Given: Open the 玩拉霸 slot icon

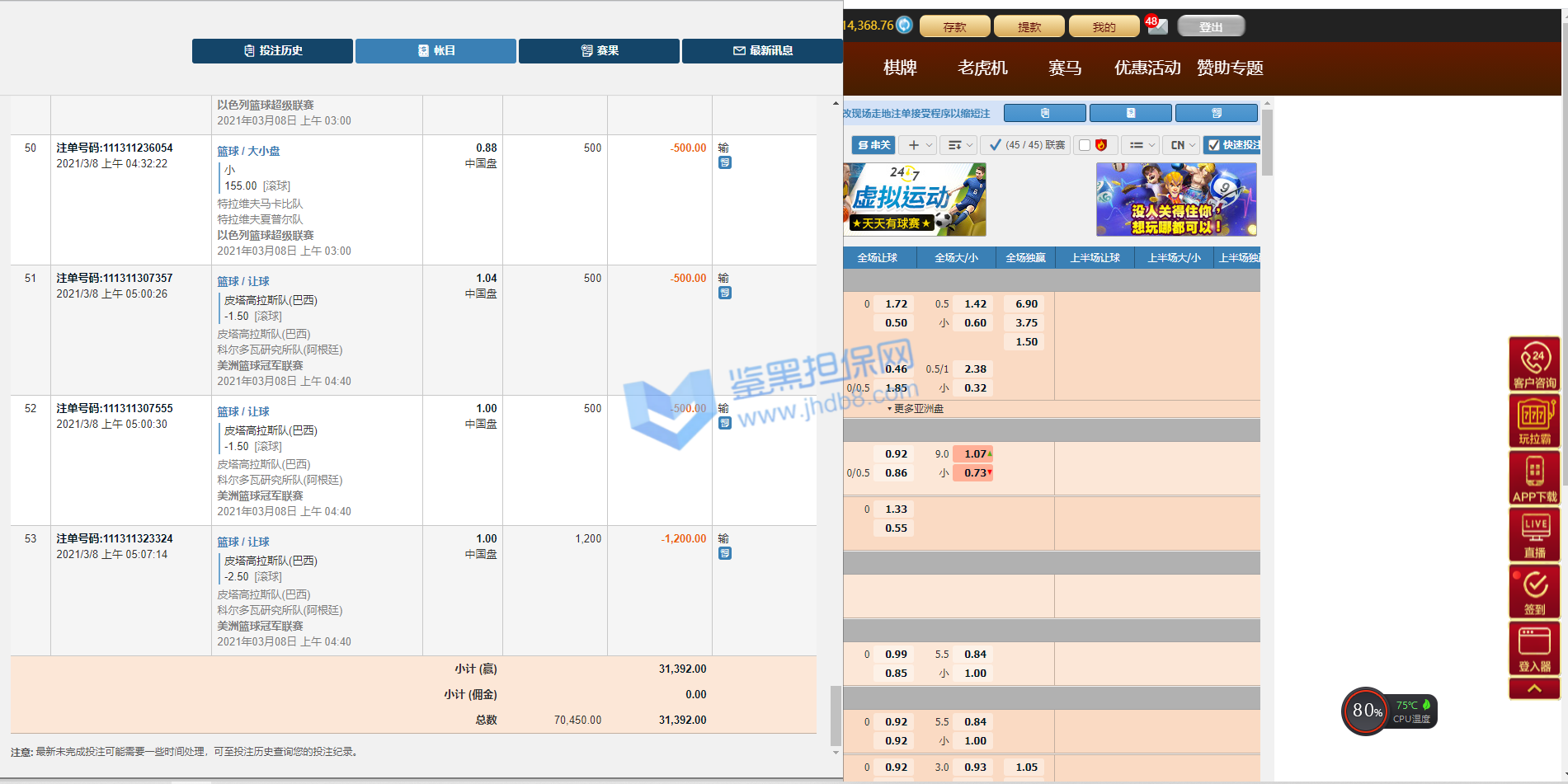Looking at the screenshot, I should click(x=1534, y=420).
